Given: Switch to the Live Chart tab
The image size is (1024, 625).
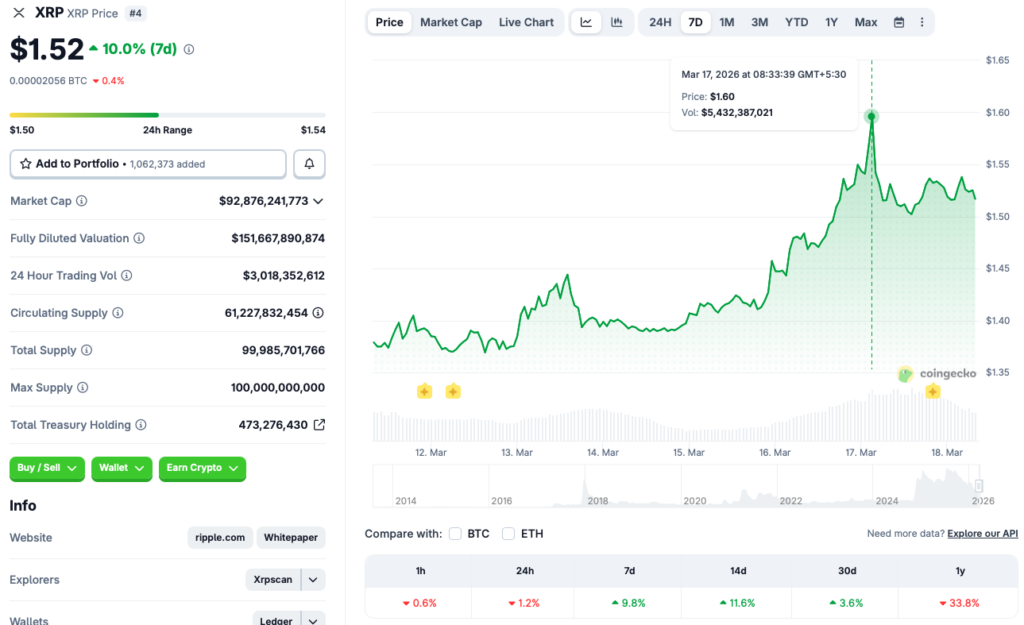Looking at the screenshot, I should (x=526, y=21).
